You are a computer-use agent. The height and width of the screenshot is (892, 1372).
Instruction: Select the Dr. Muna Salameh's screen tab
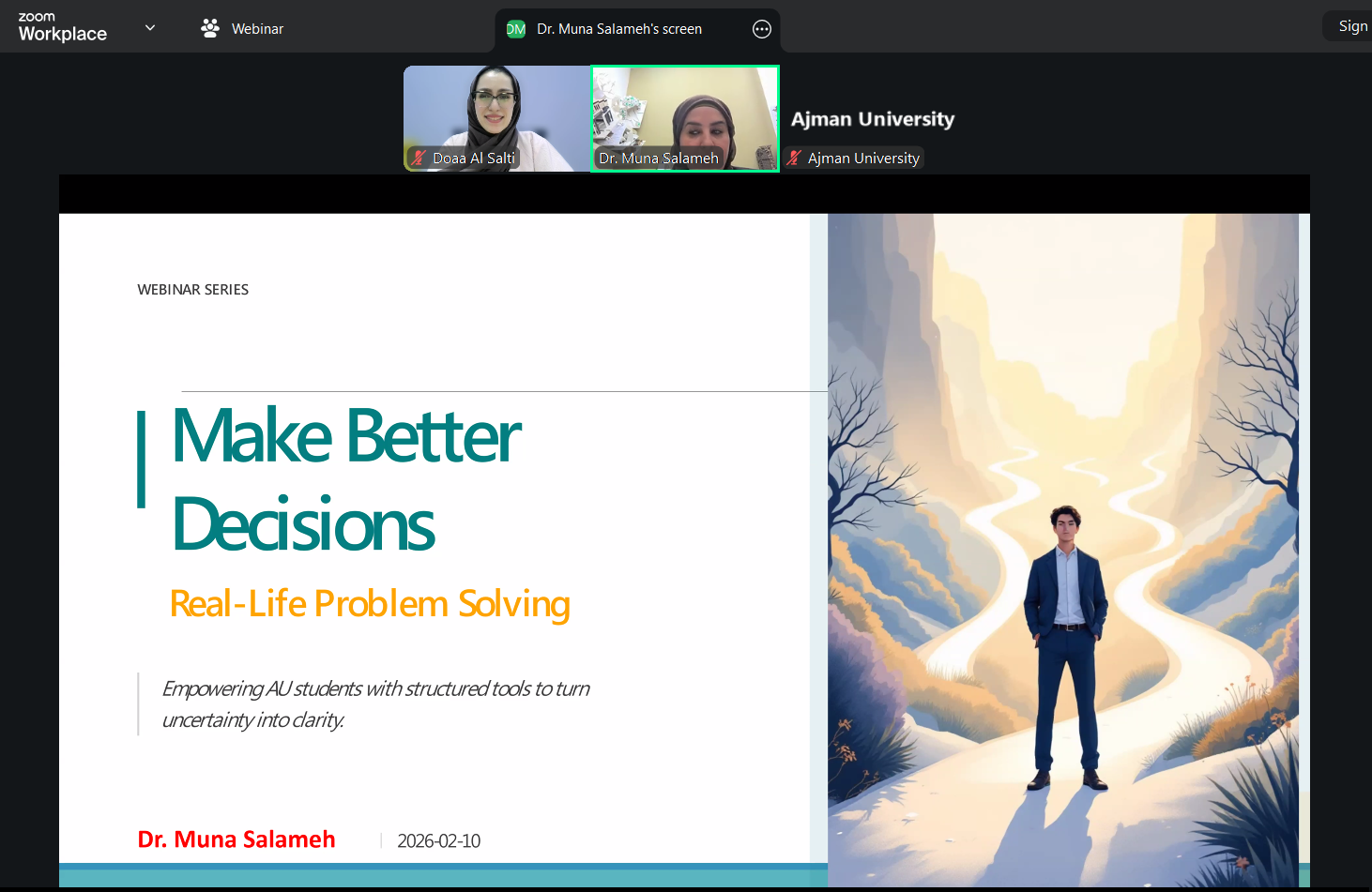point(637,30)
